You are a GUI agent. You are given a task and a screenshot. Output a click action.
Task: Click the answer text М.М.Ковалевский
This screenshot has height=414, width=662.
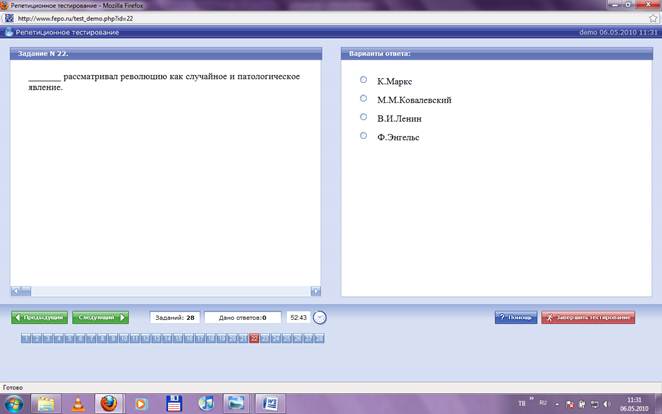coord(414,100)
